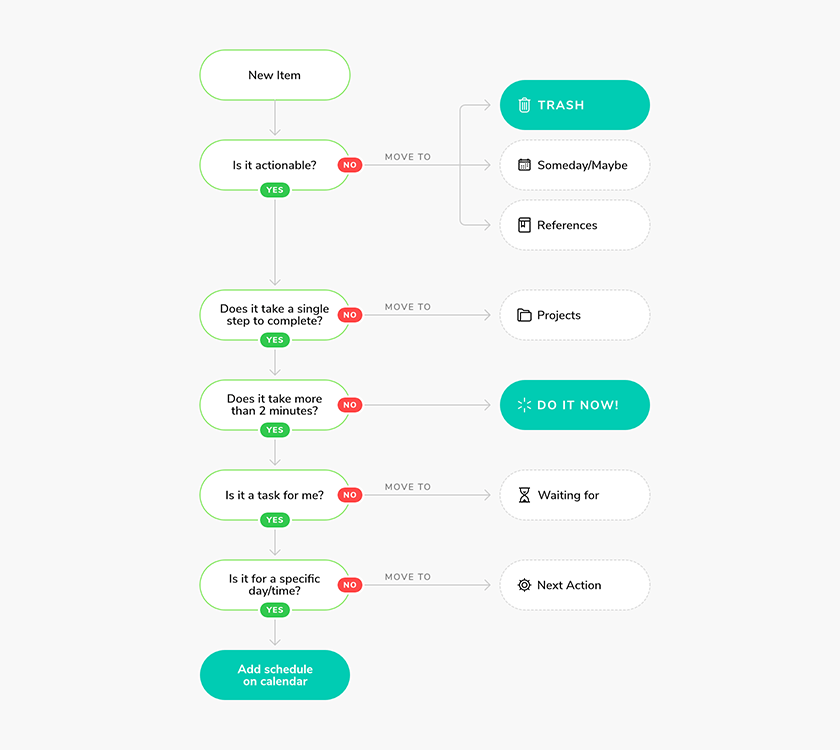
Task: Click the bookmark icon beside References
Action: (524, 225)
